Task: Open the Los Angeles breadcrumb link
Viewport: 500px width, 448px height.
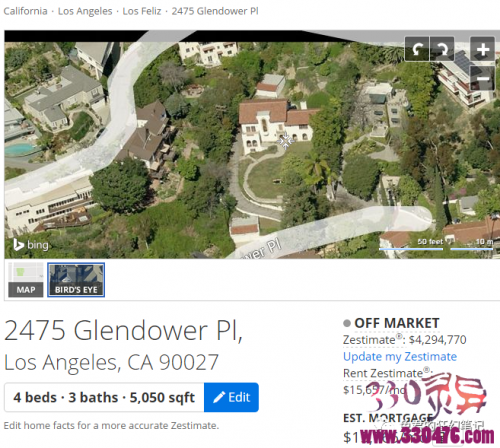Action: (x=85, y=11)
